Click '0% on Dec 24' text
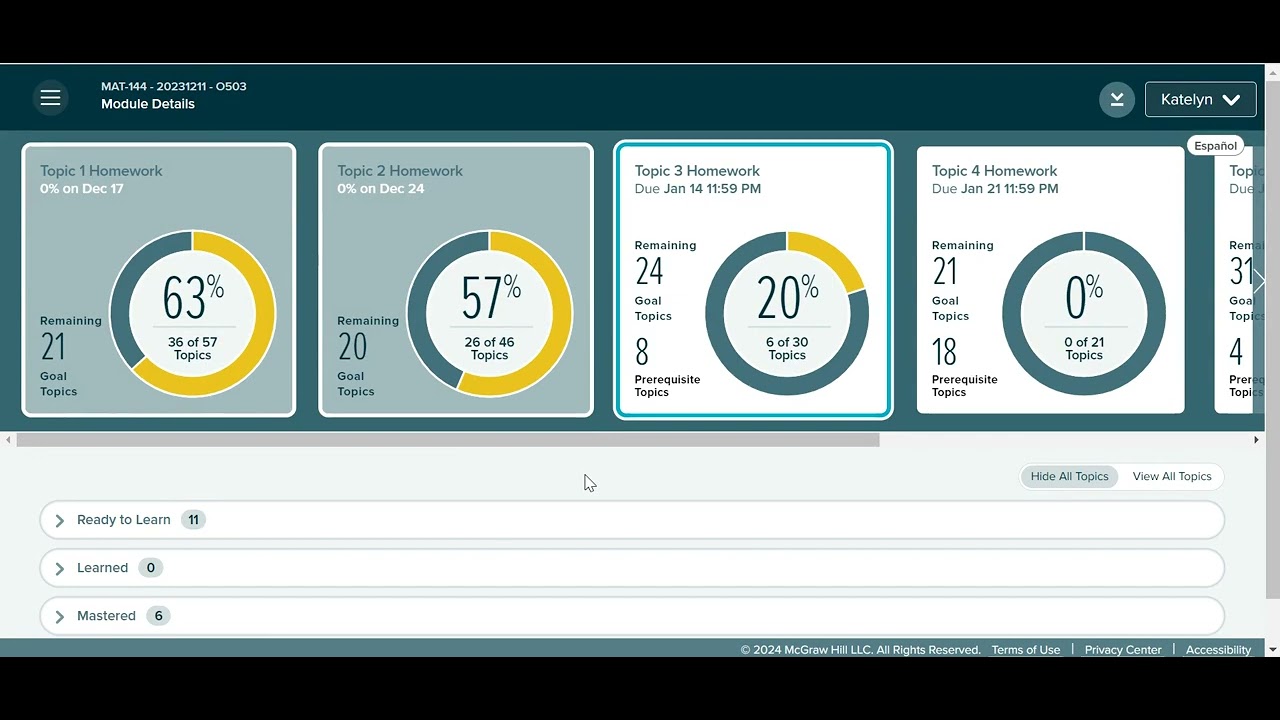This screenshot has height=720, width=1280. 379,188
